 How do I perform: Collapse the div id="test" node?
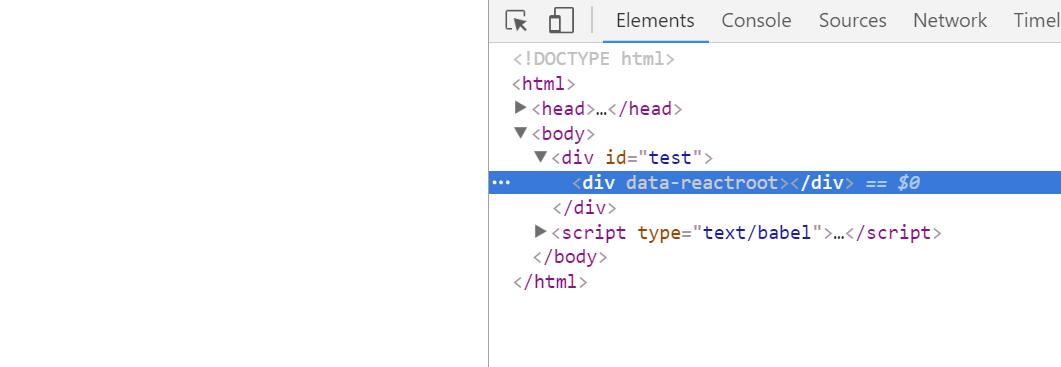click(x=540, y=157)
